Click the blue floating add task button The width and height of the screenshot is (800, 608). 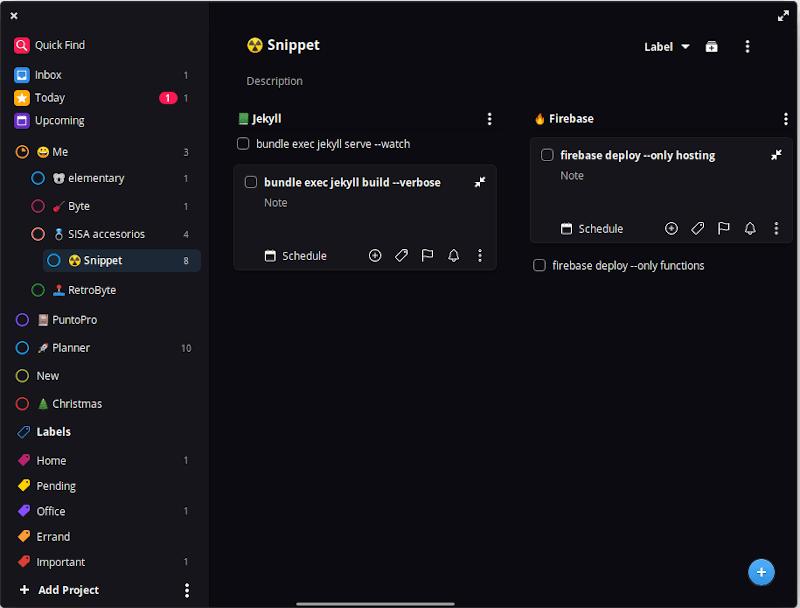tap(761, 571)
